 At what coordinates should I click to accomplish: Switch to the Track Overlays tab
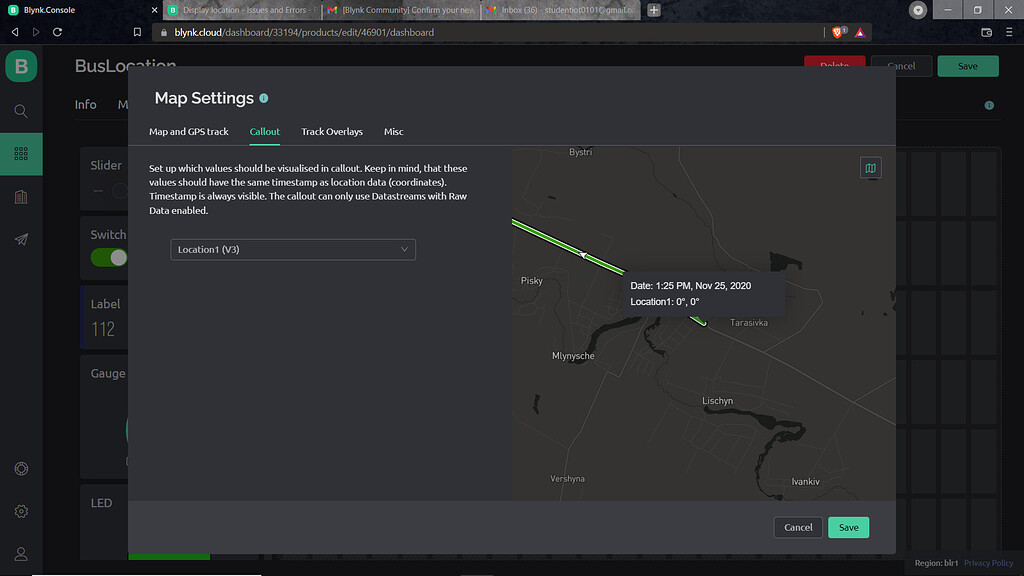click(331, 131)
